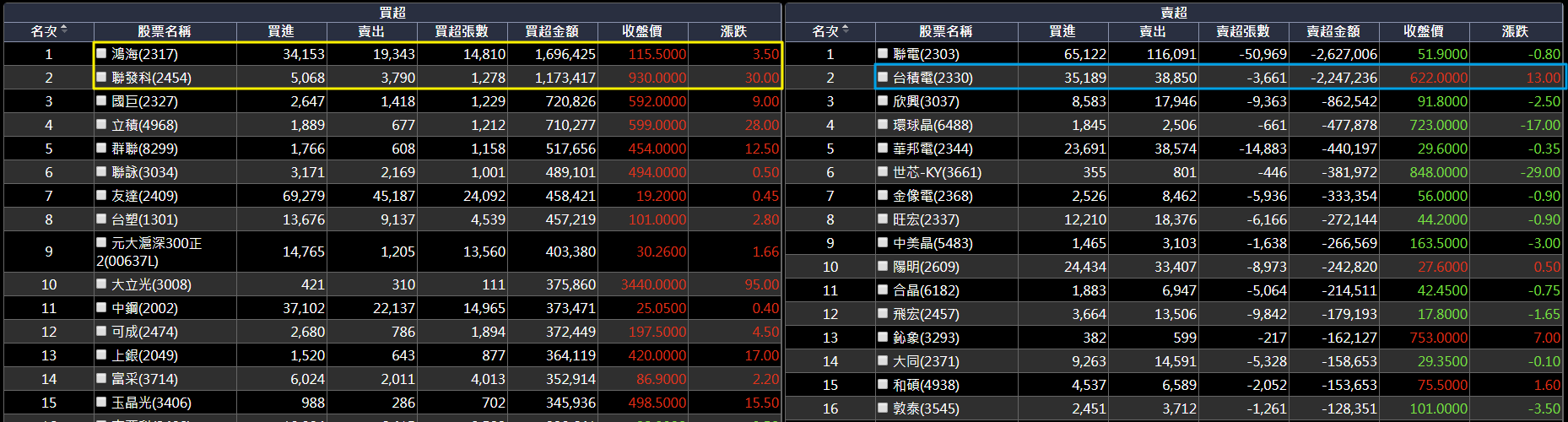The image size is (1568, 422).
Task: Check the 飛宏(2457) checkbox
Action: pyautogui.click(x=883, y=313)
